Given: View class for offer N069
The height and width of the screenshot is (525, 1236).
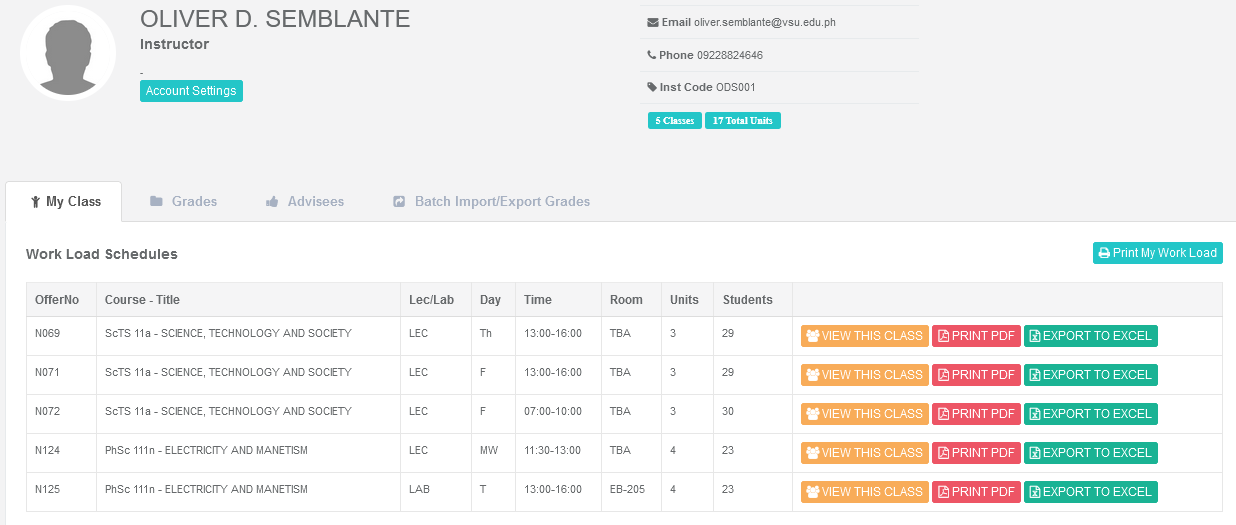Looking at the screenshot, I should pyautogui.click(x=864, y=336).
